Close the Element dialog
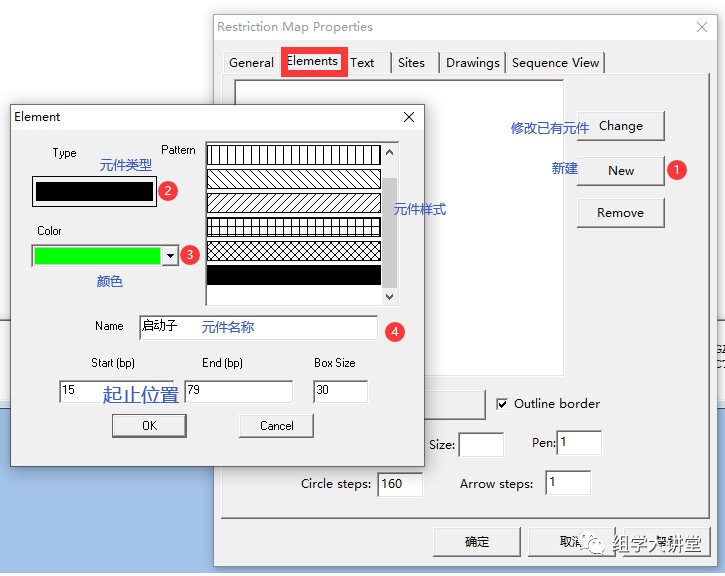The height and width of the screenshot is (576, 725). pos(408,117)
